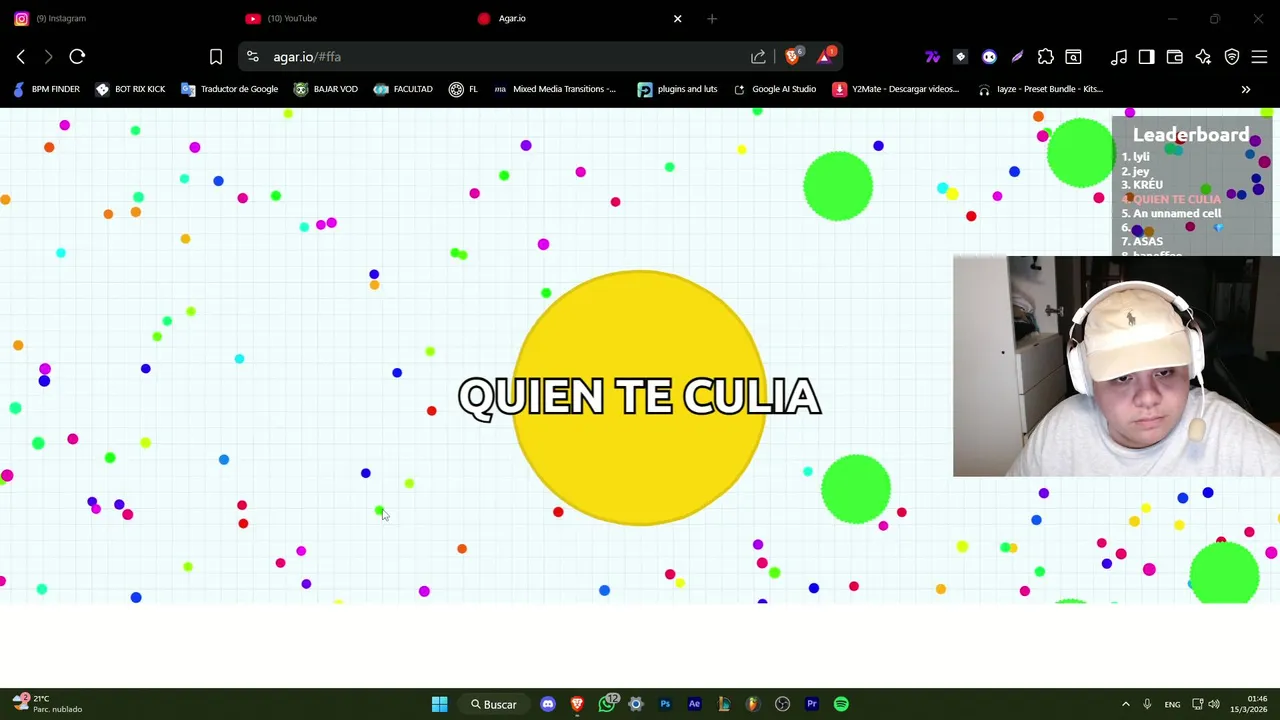This screenshot has width=1280, height=720.
Task: Open WhatsApp from the taskbar
Action: (607, 704)
